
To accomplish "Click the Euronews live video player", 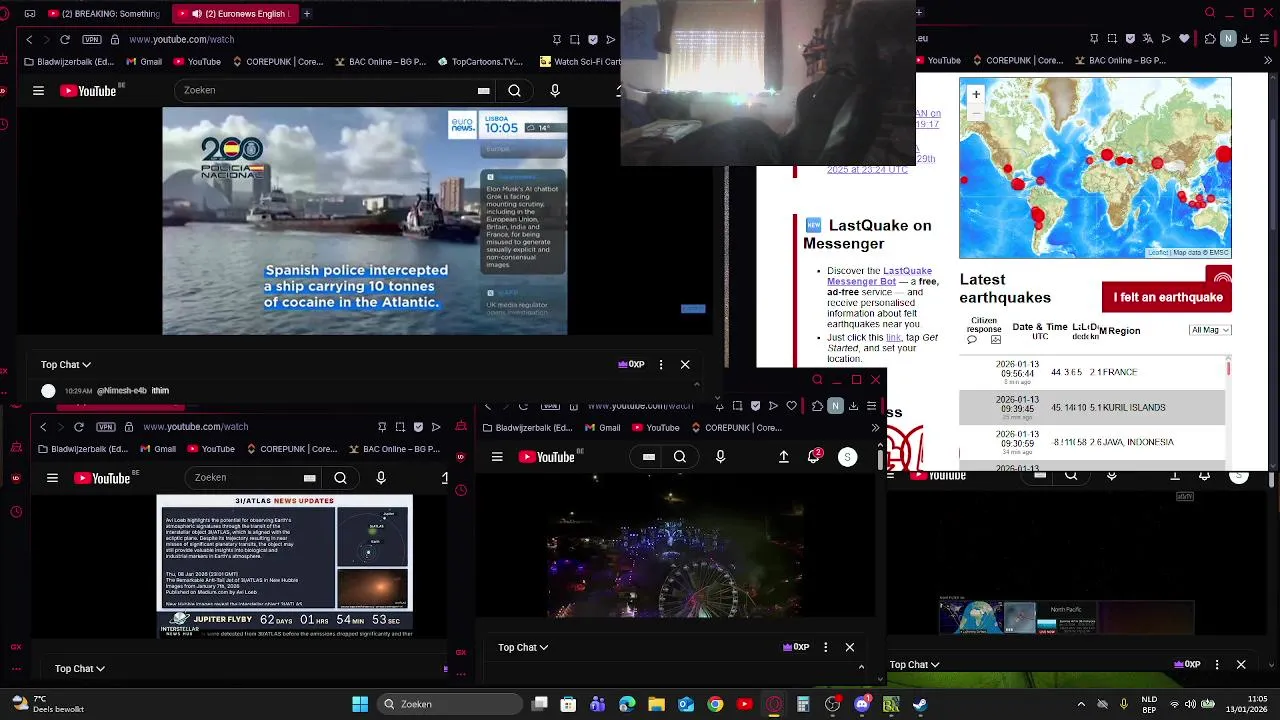I will click(365, 221).
